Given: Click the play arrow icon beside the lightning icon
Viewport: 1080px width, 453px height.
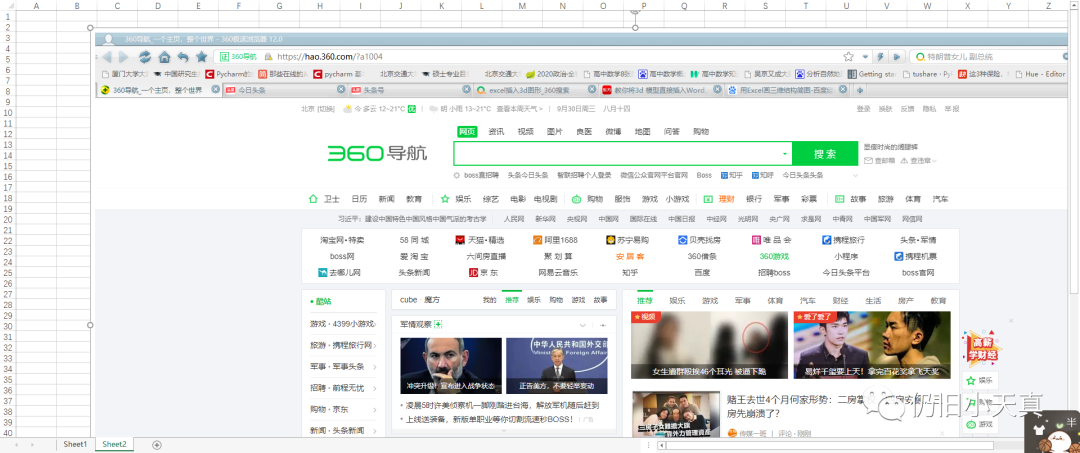Looking at the screenshot, I should [897, 56].
